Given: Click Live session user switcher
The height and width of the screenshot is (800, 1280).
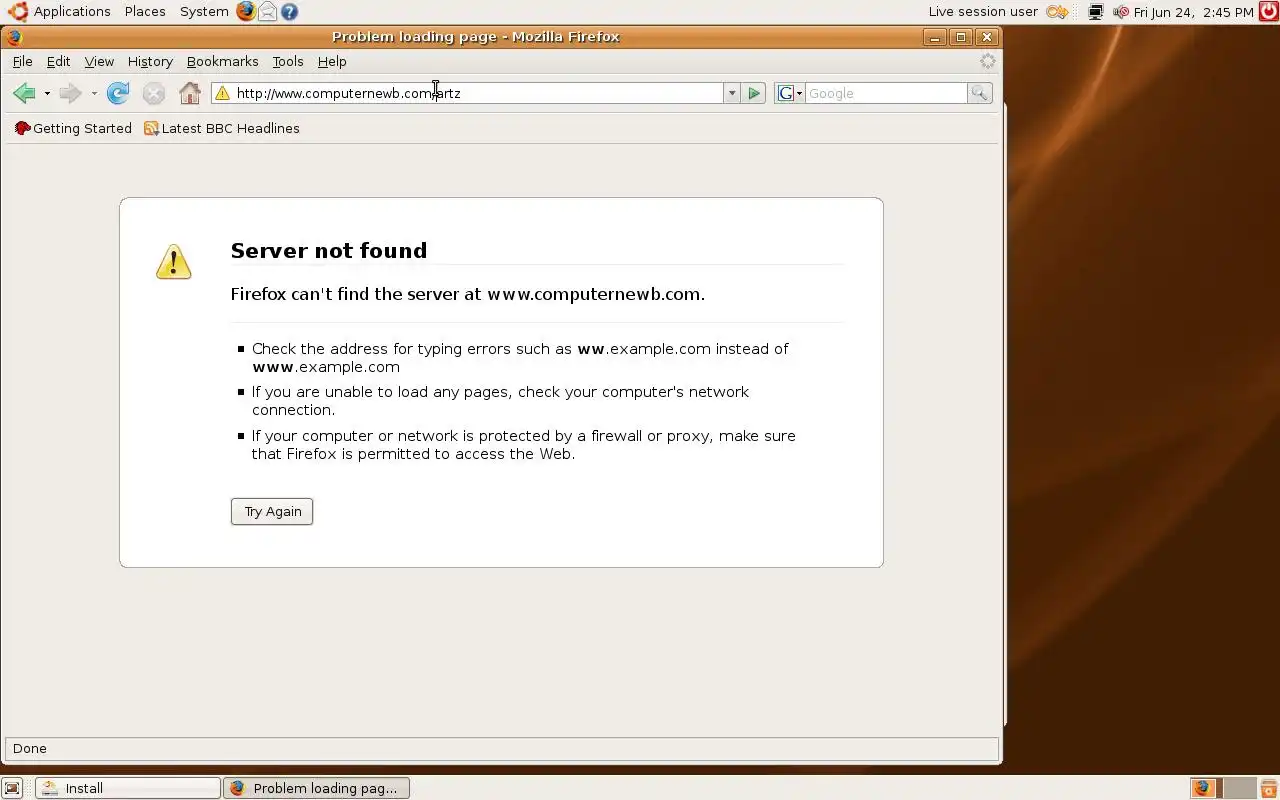Looking at the screenshot, I should (x=983, y=12).
